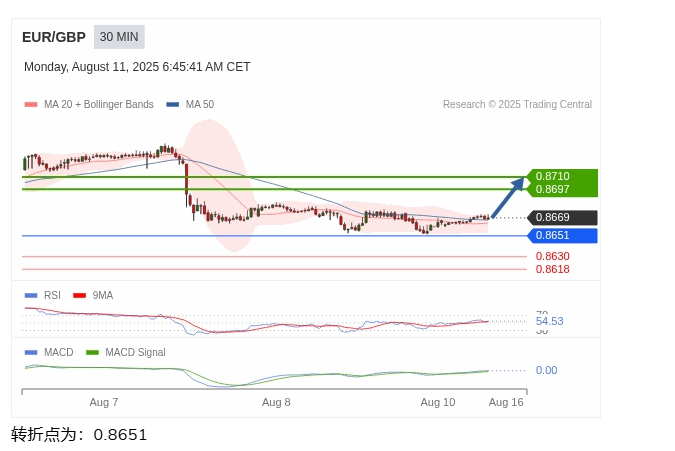Image resolution: width=675 pixels, height=451 pixels.
Task: Click the MA 50 legend swatch
Action: pos(173,105)
